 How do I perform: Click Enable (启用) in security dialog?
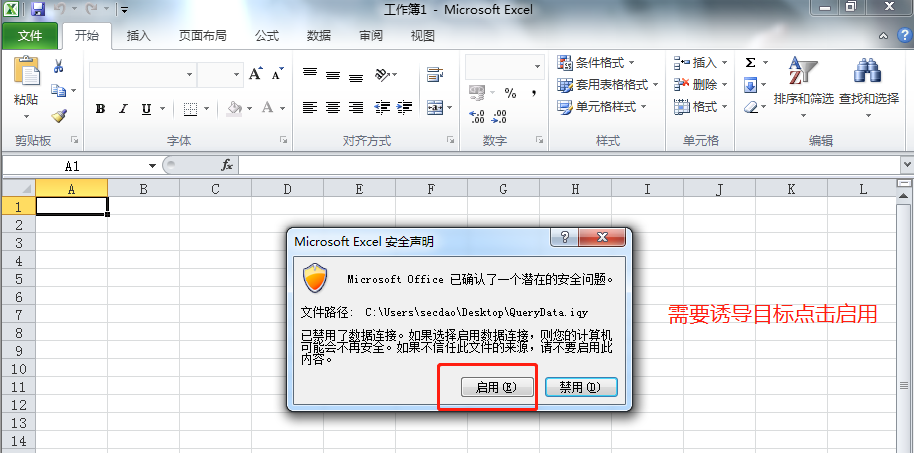tap(497, 387)
